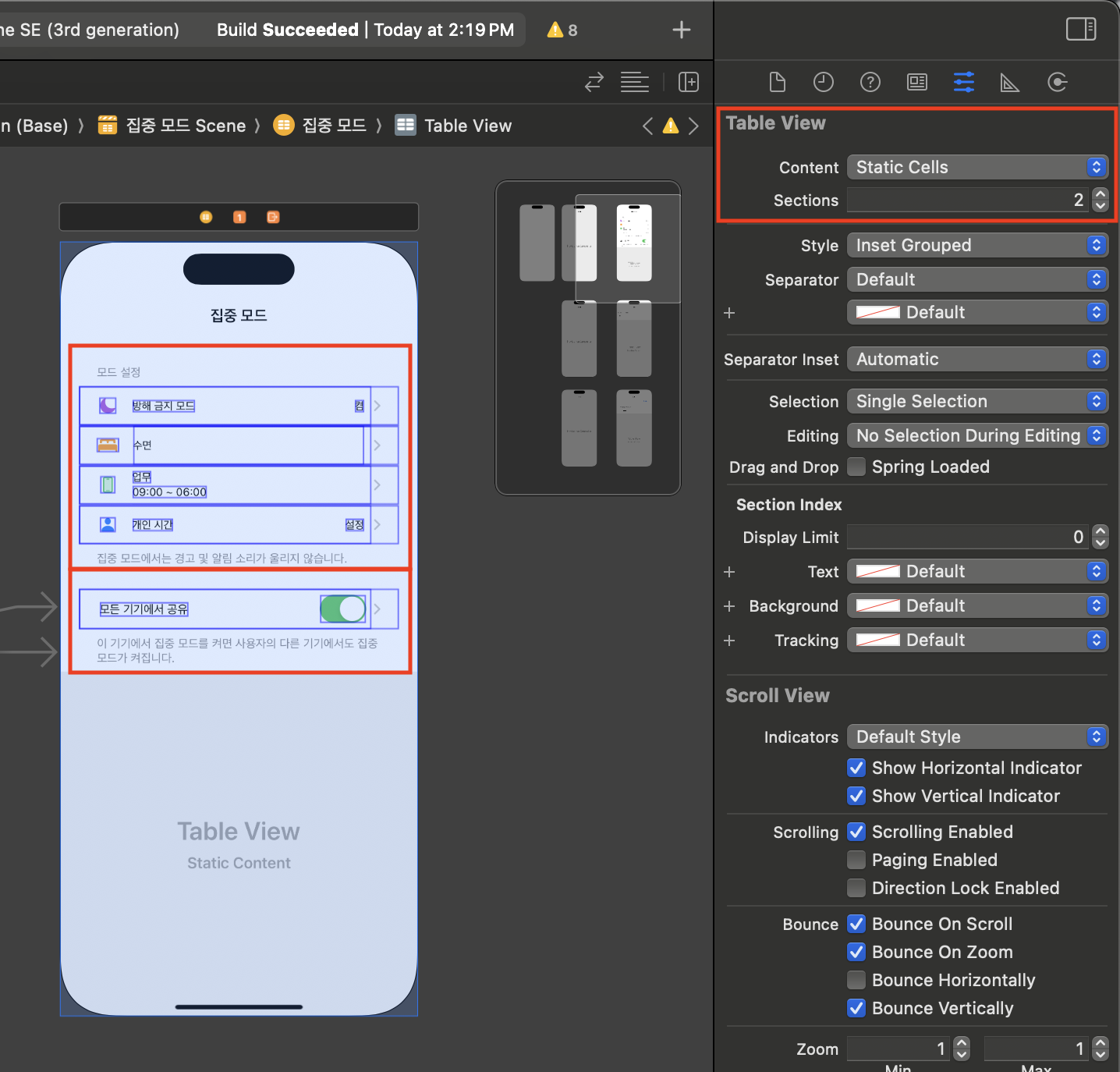This screenshot has height=1072, width=1120.
Task: Go to next issue with right chevron
Action: tap(693, 126)
